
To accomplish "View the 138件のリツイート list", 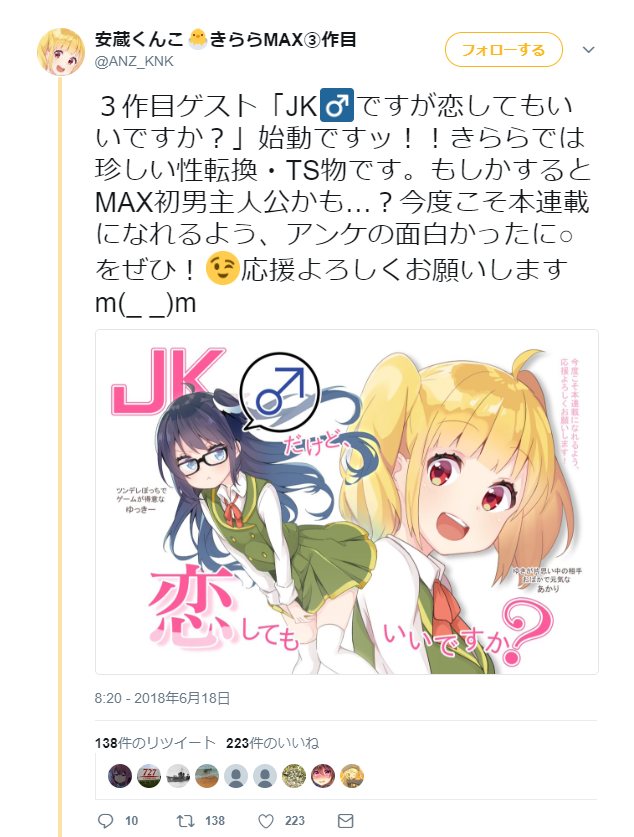I will coord(155,743).
